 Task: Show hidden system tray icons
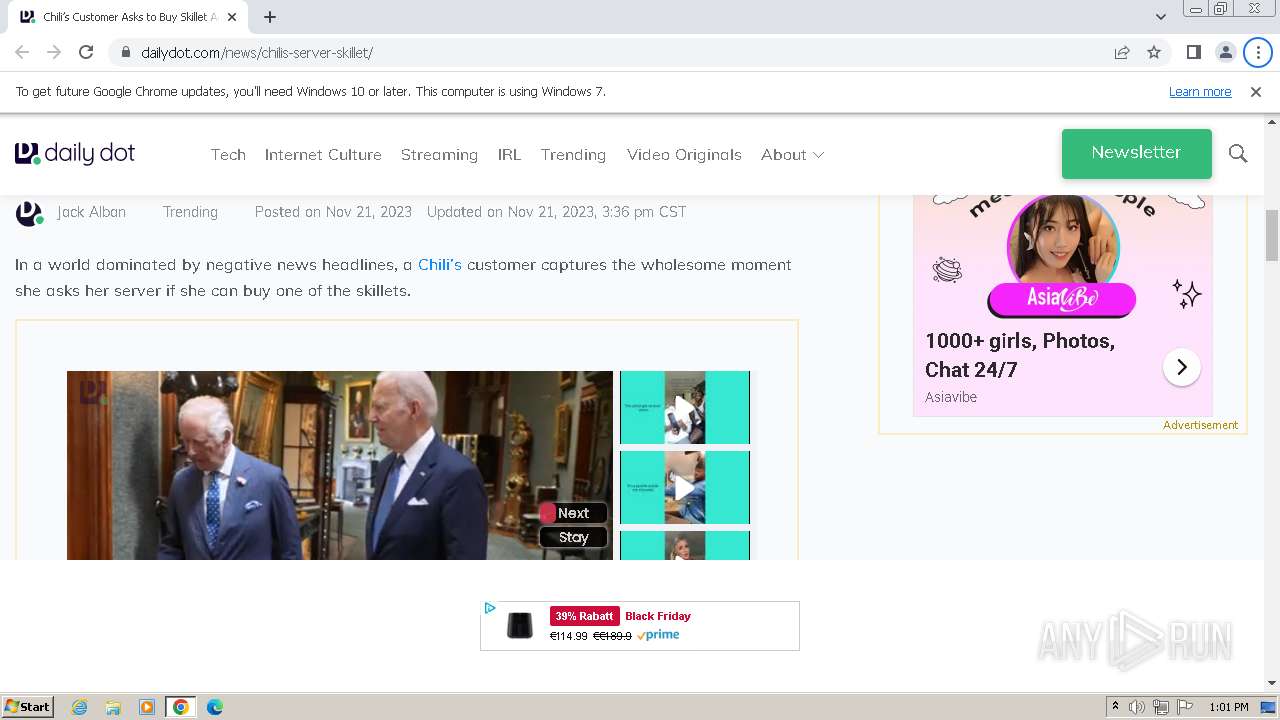(x=1116, y=707)
